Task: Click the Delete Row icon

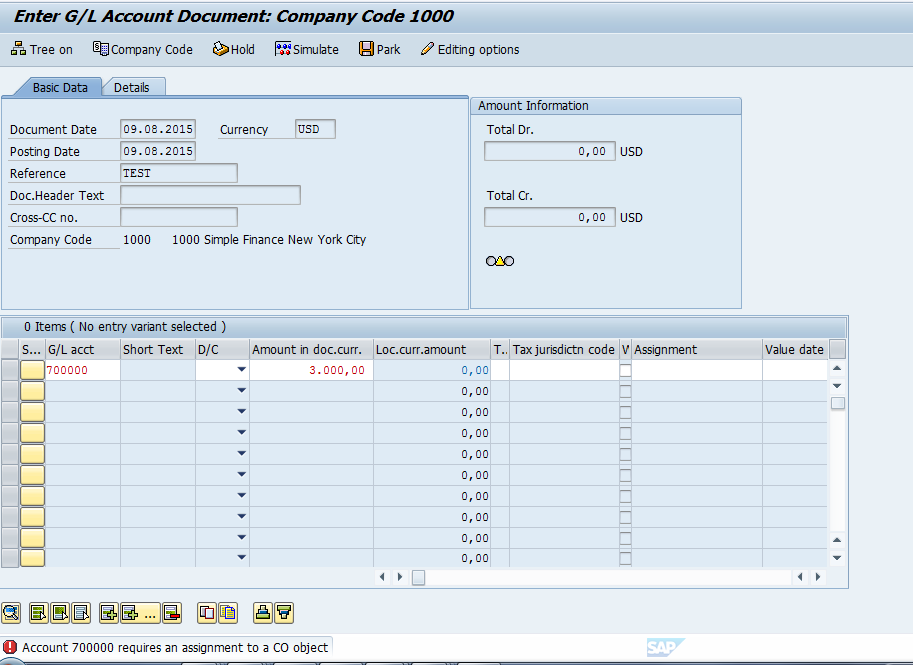Action: pyautogui.click(x=172, y=613)
